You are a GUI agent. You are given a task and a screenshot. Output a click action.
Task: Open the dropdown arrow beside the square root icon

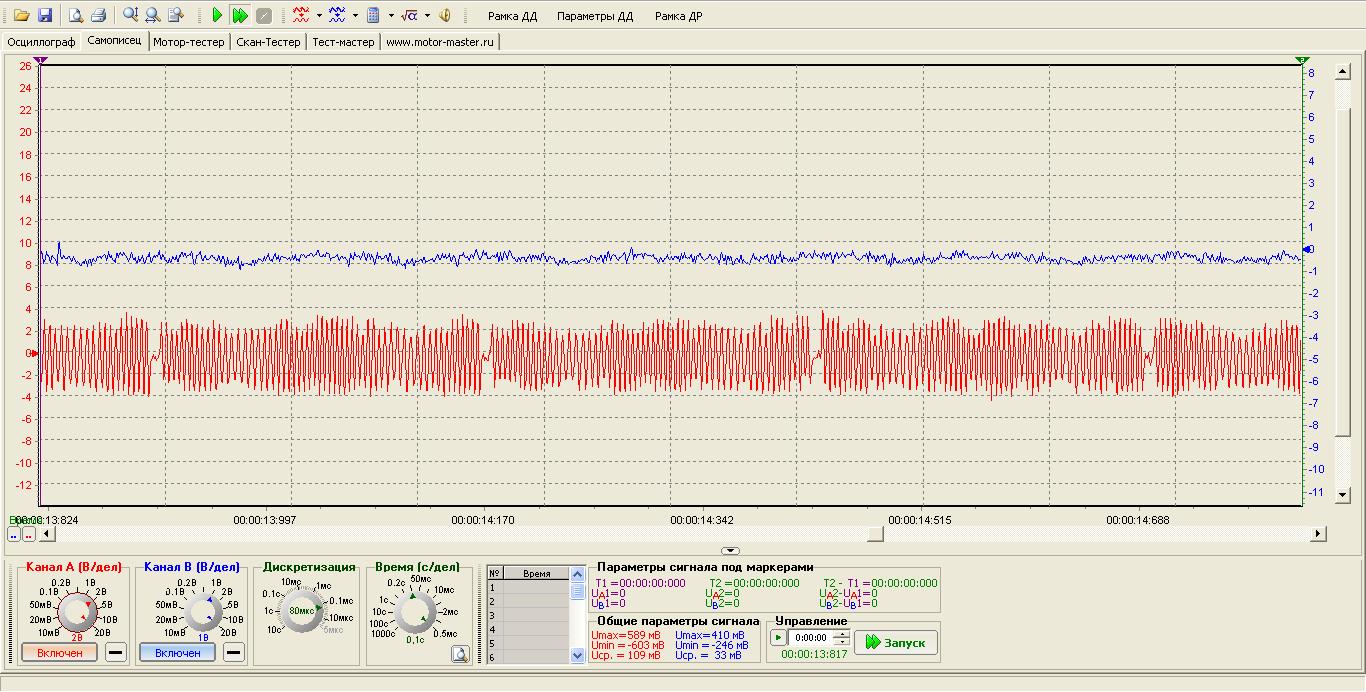[427, 16]
